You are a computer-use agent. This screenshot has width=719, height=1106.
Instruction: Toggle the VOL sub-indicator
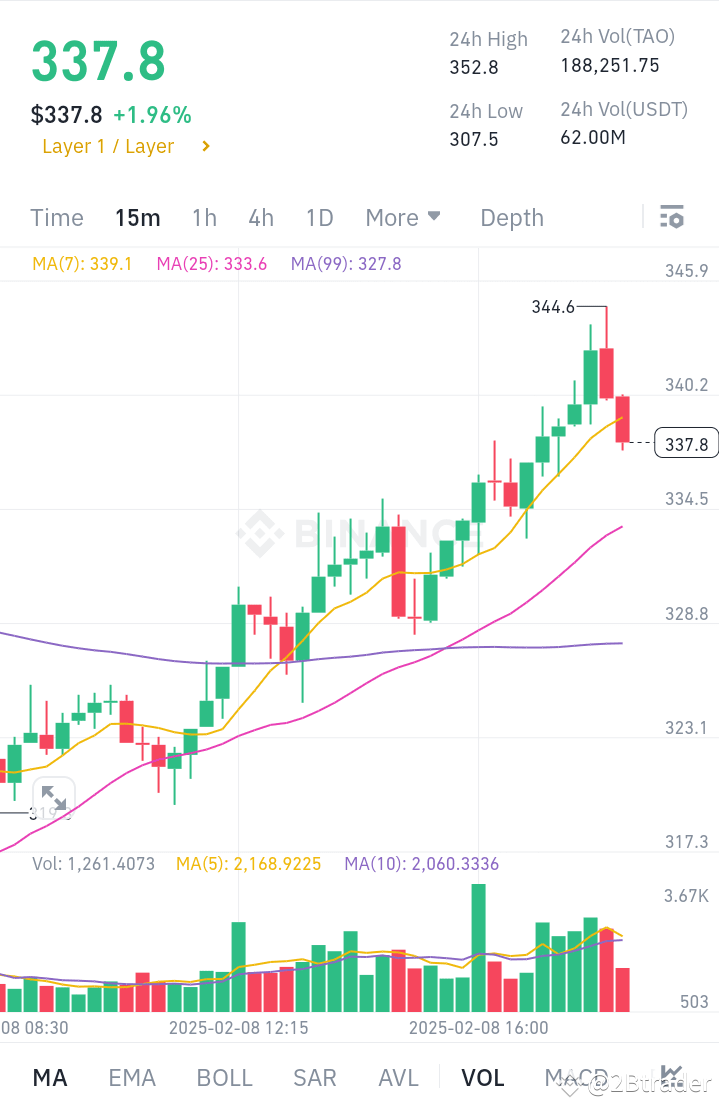pyautogui.click(x=483, y=1077)
